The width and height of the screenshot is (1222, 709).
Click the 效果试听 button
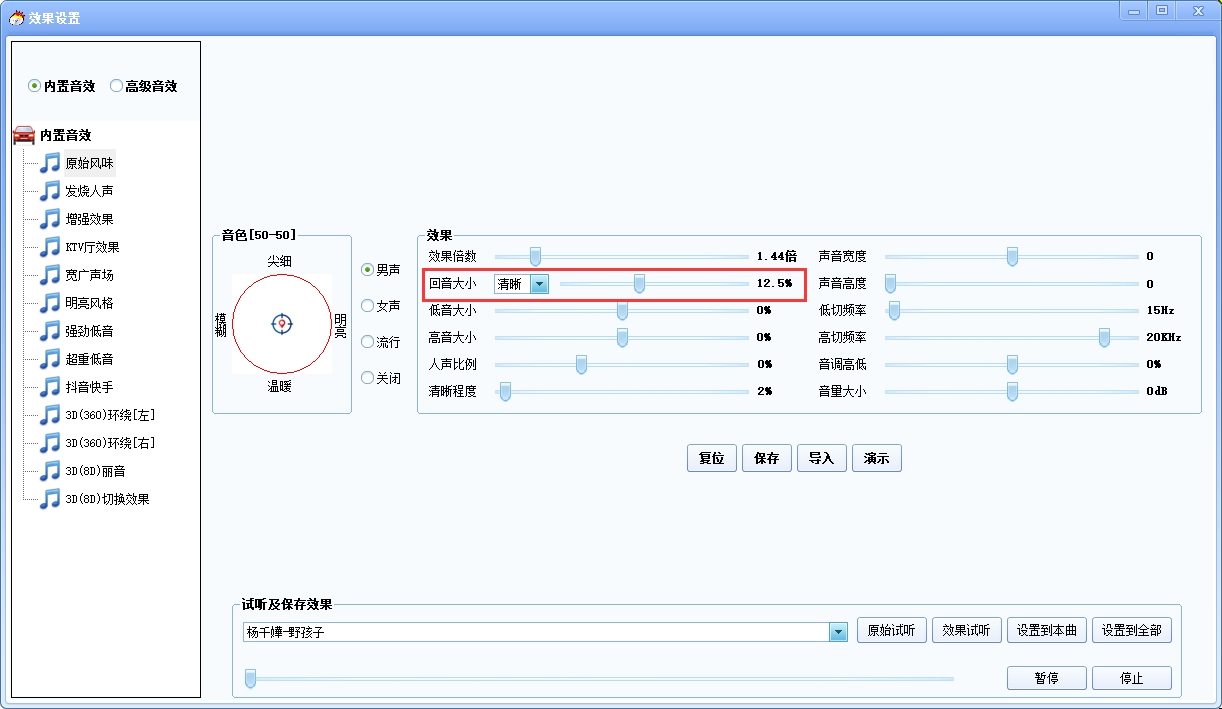point(967,630)
